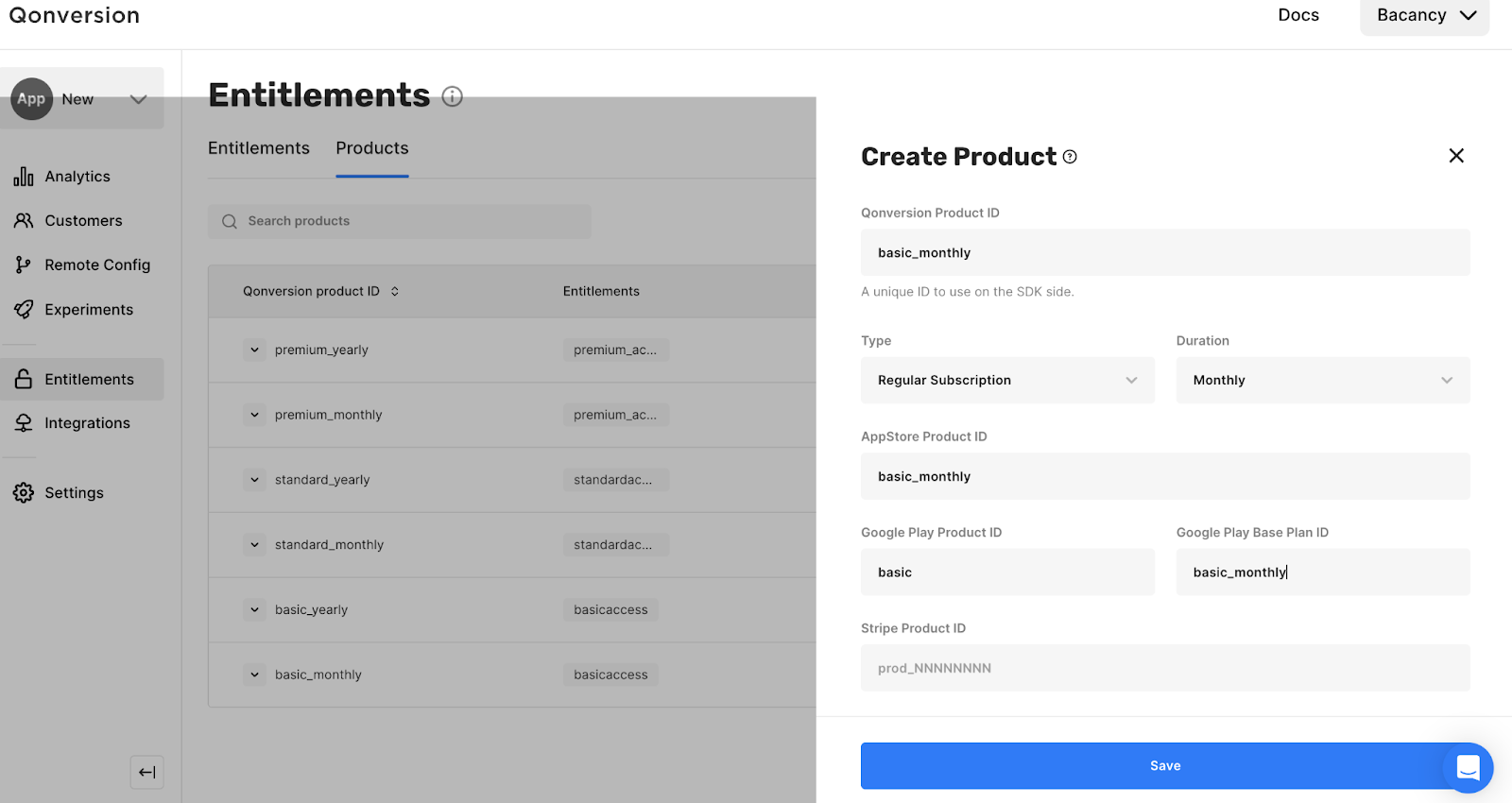
Task: Click the standard_monthly product name
Action: [329, 545]
